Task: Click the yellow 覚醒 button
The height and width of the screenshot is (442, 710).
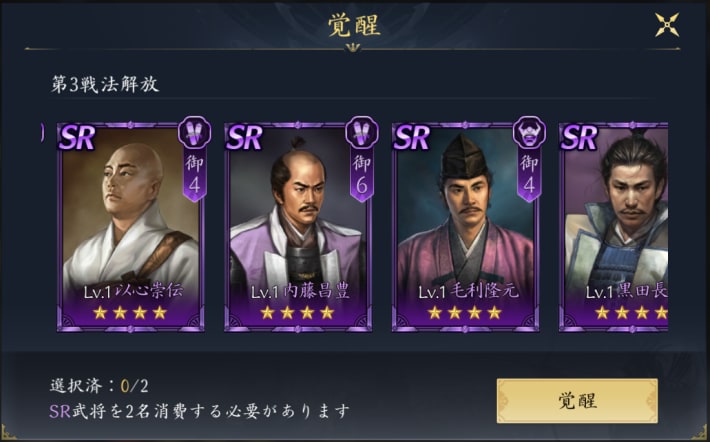Action: tap(577, 401)
